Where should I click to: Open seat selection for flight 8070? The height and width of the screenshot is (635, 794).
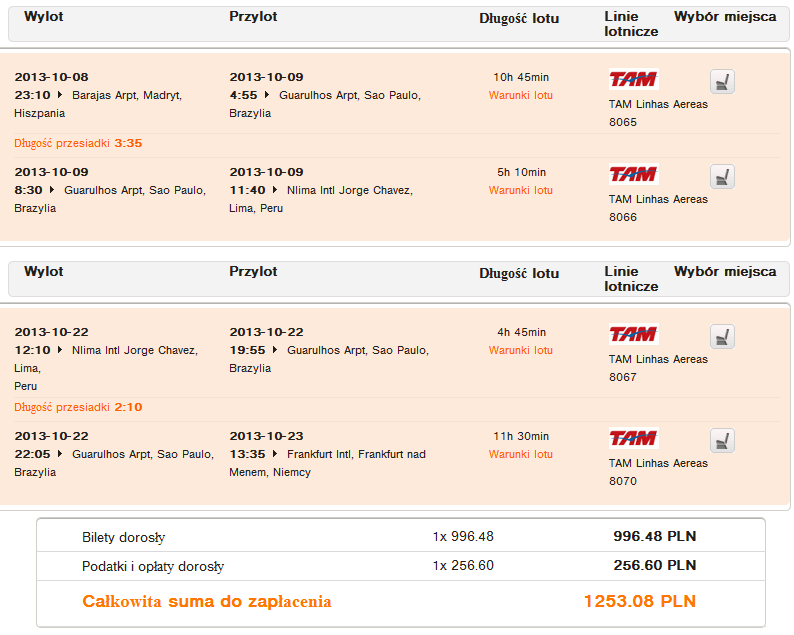pos(722,440)
